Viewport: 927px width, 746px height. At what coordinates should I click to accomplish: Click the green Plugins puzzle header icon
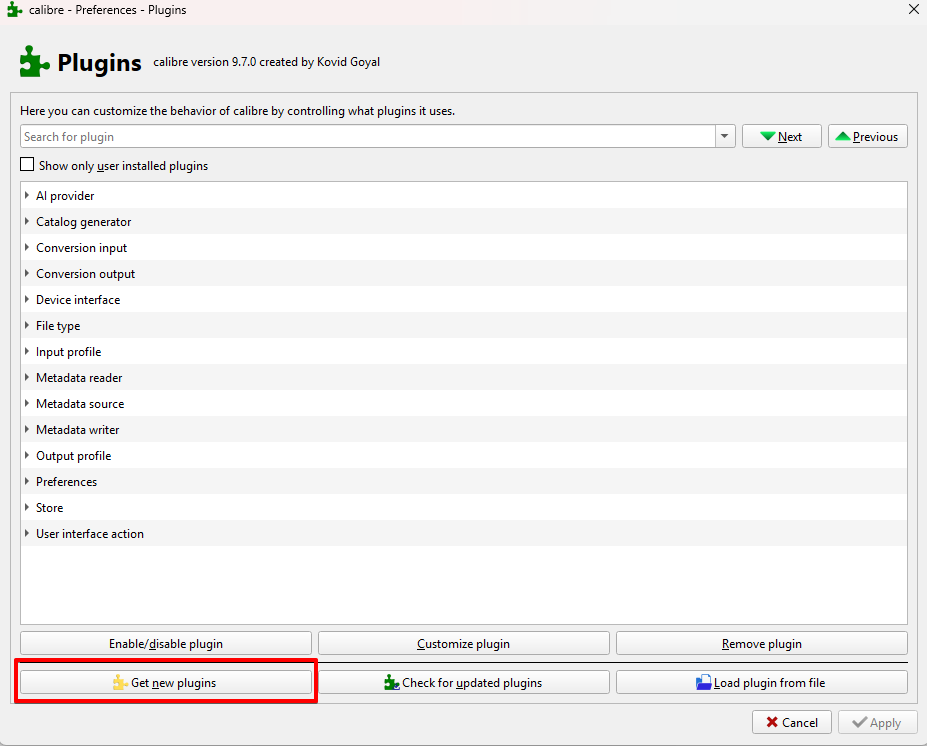(34, 61)
